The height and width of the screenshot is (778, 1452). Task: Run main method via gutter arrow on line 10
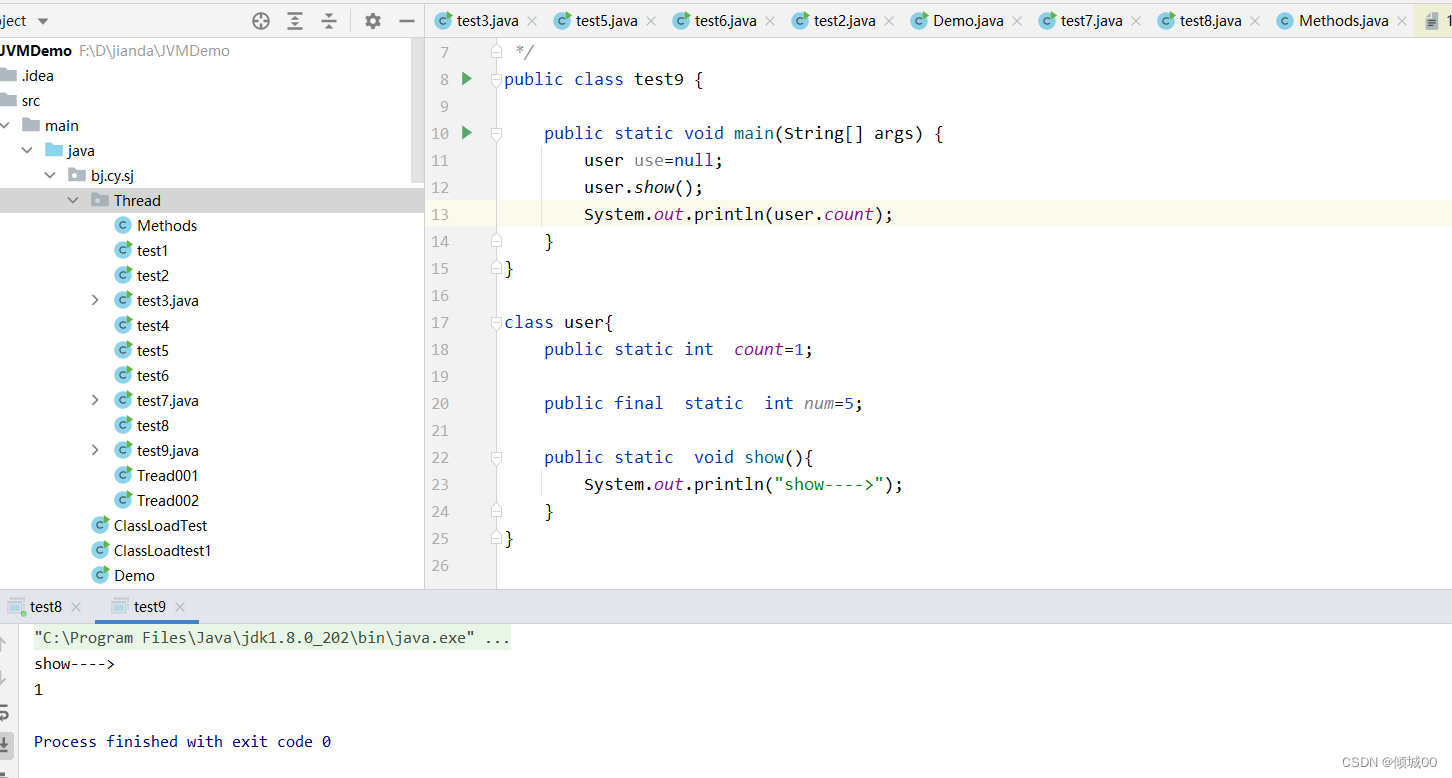pos(466,132)
